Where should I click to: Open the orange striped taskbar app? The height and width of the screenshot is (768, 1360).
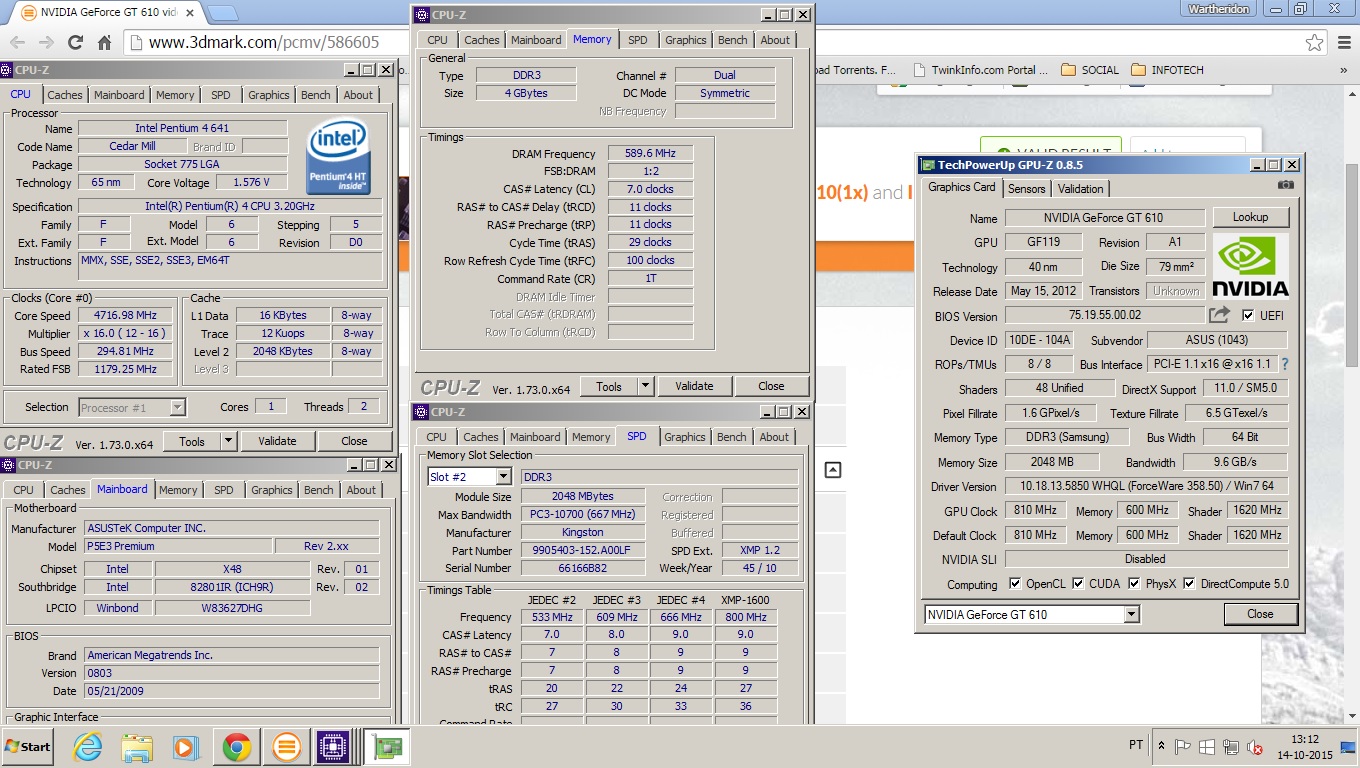coord(286,747)
